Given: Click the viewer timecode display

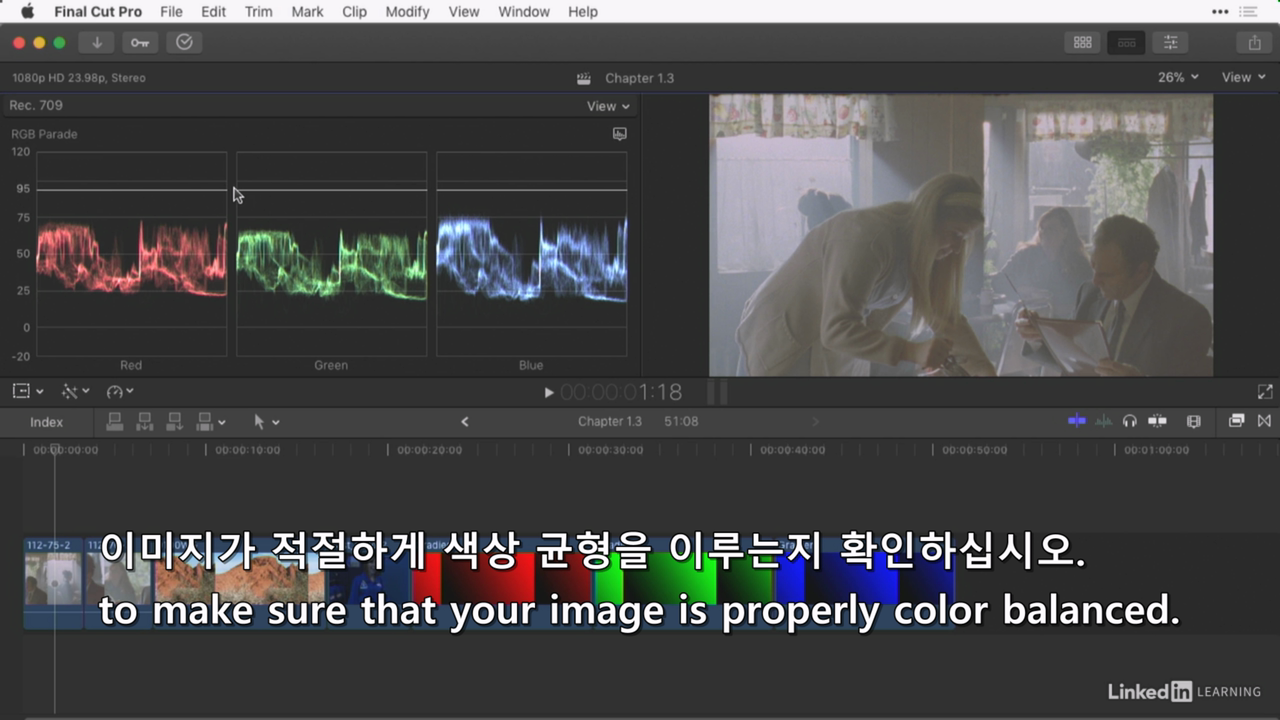Looking at the screenshot, I should click(x=621, y=393).
